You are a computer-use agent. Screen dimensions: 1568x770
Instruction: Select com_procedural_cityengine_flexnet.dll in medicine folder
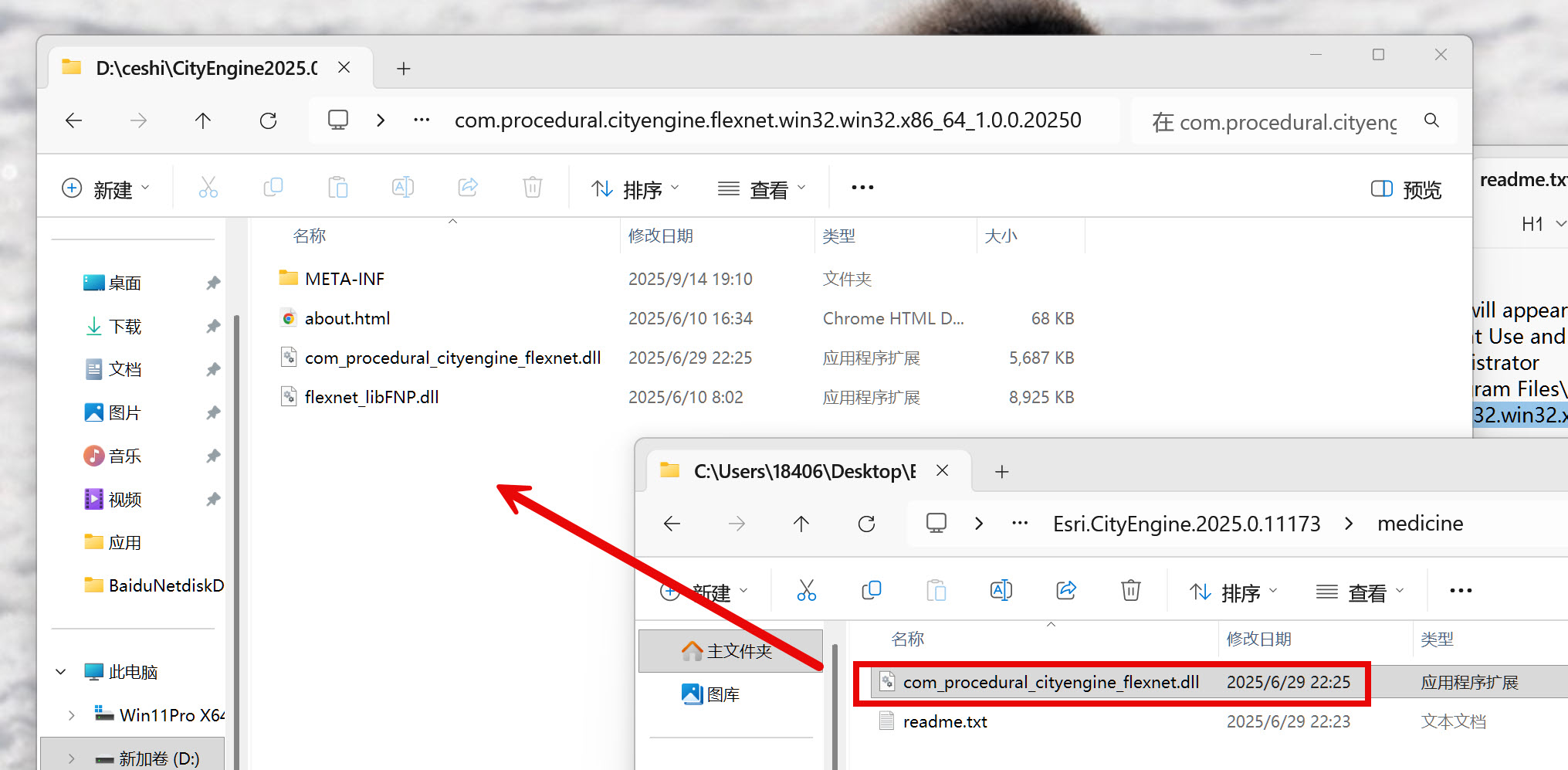(1050, 683)
